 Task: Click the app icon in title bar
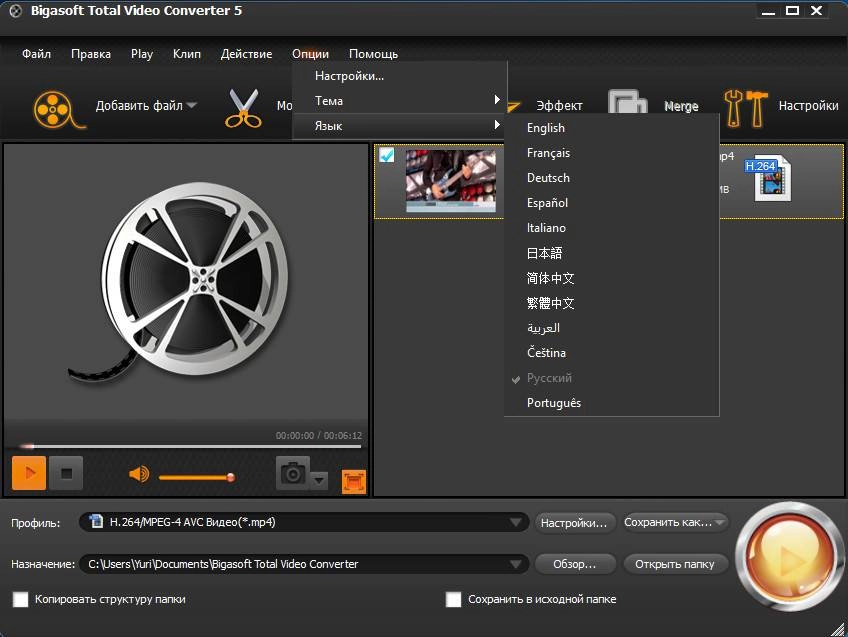tap(16, 11)
